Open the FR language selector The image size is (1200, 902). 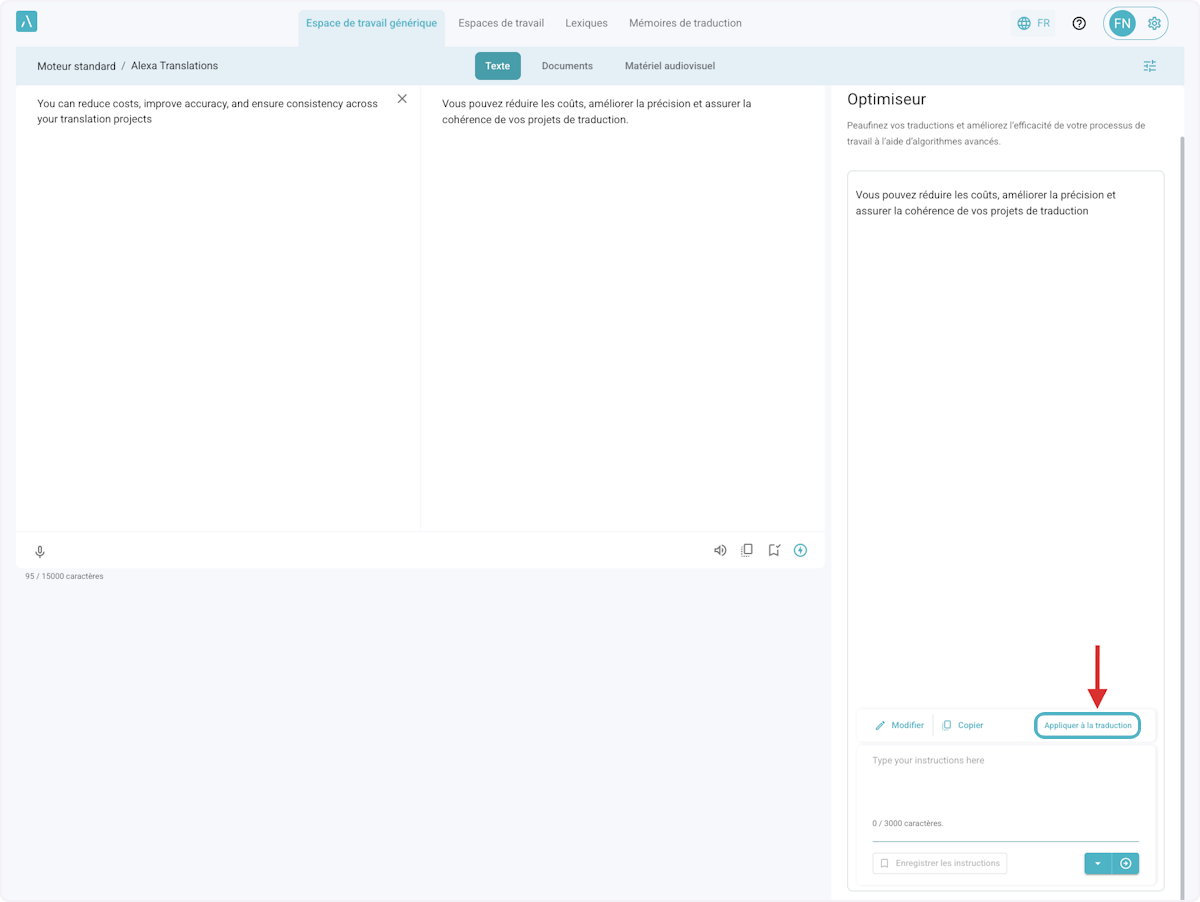[x=1033, y=23]
